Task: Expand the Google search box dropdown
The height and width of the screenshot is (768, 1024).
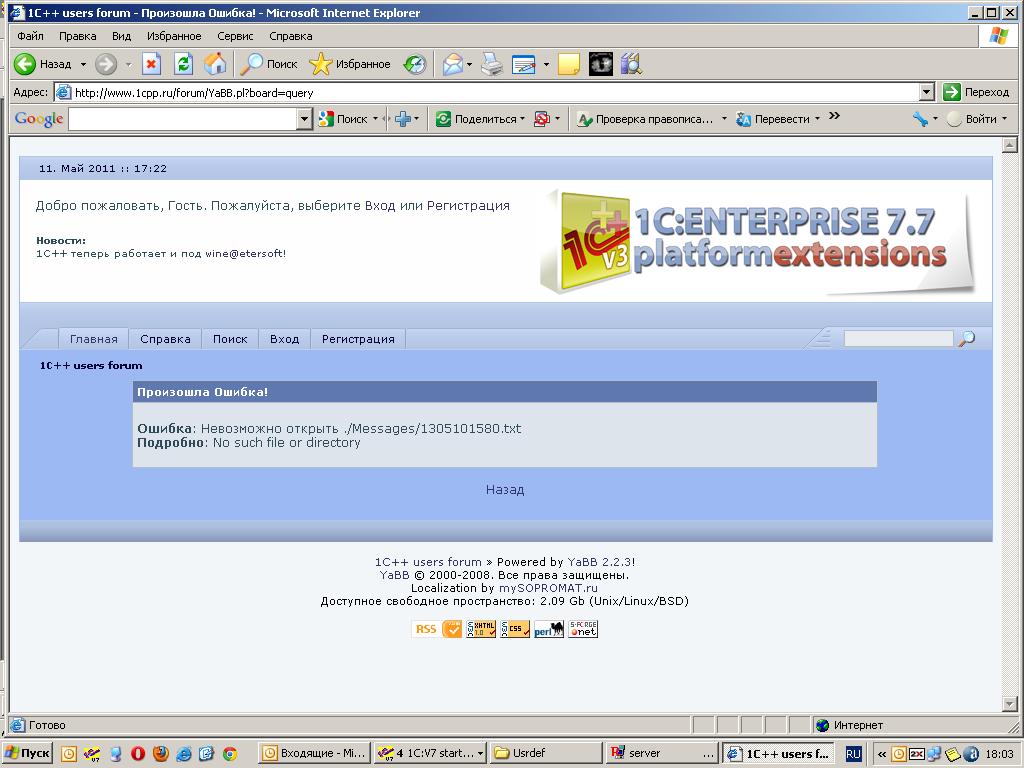Action: [305, 119]
